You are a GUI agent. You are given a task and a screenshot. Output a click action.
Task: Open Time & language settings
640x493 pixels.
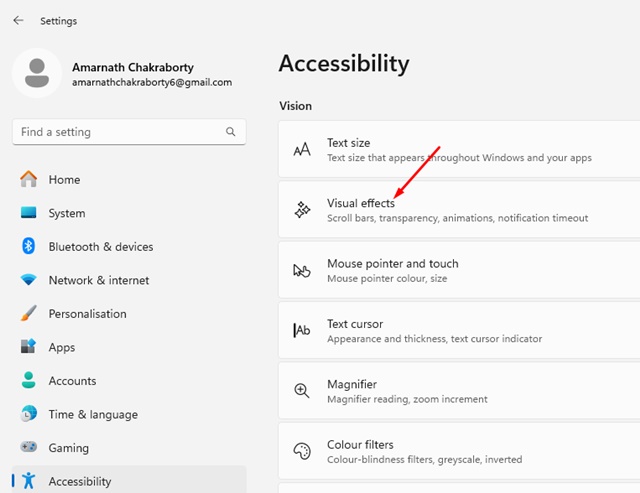(x=92, y=414)
